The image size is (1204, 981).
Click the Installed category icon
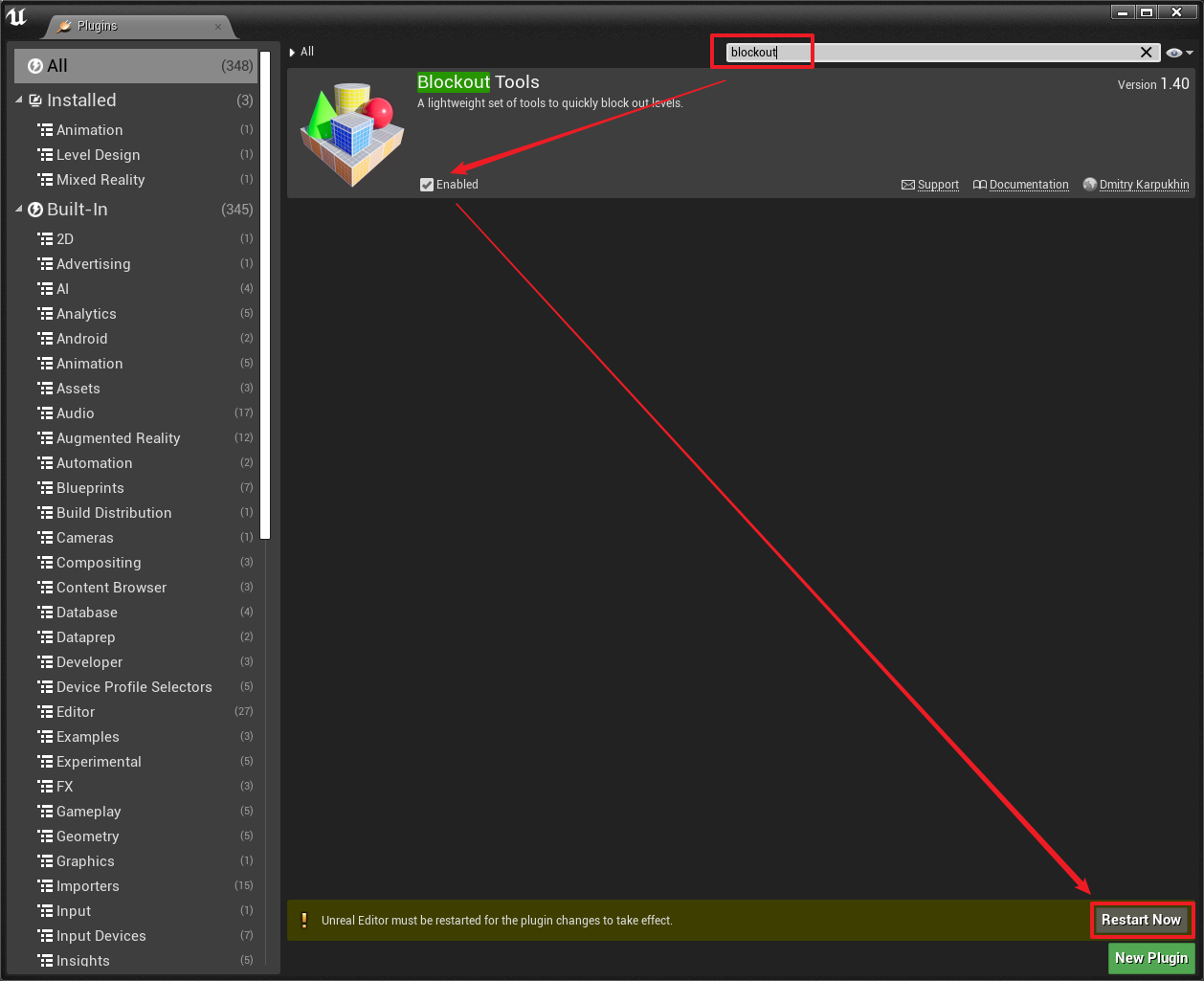tap(35, 100)
